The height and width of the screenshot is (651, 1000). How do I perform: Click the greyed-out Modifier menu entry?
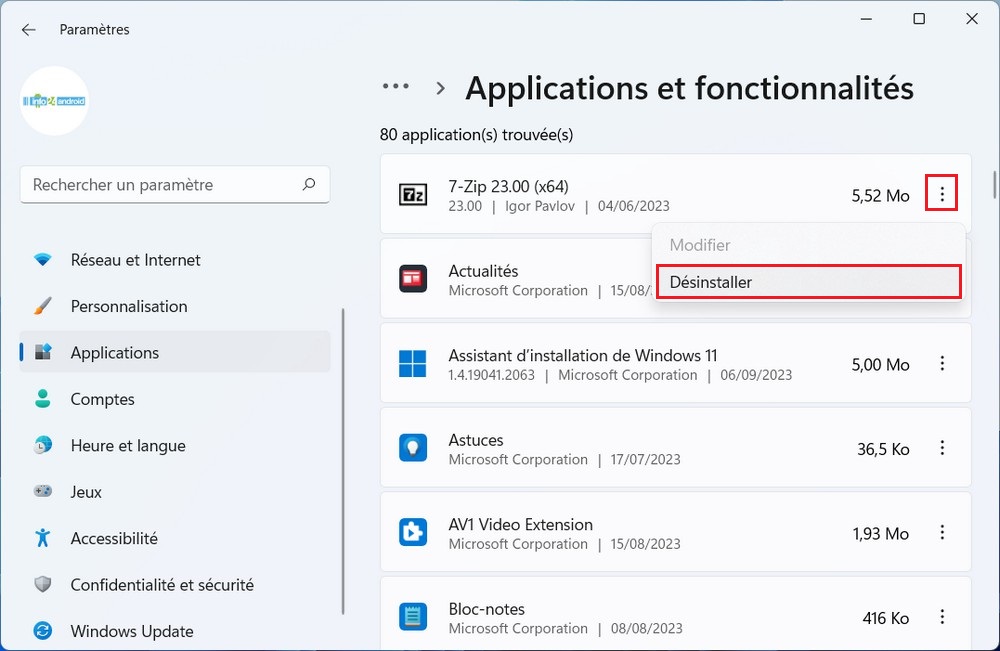tap(808, 245)
